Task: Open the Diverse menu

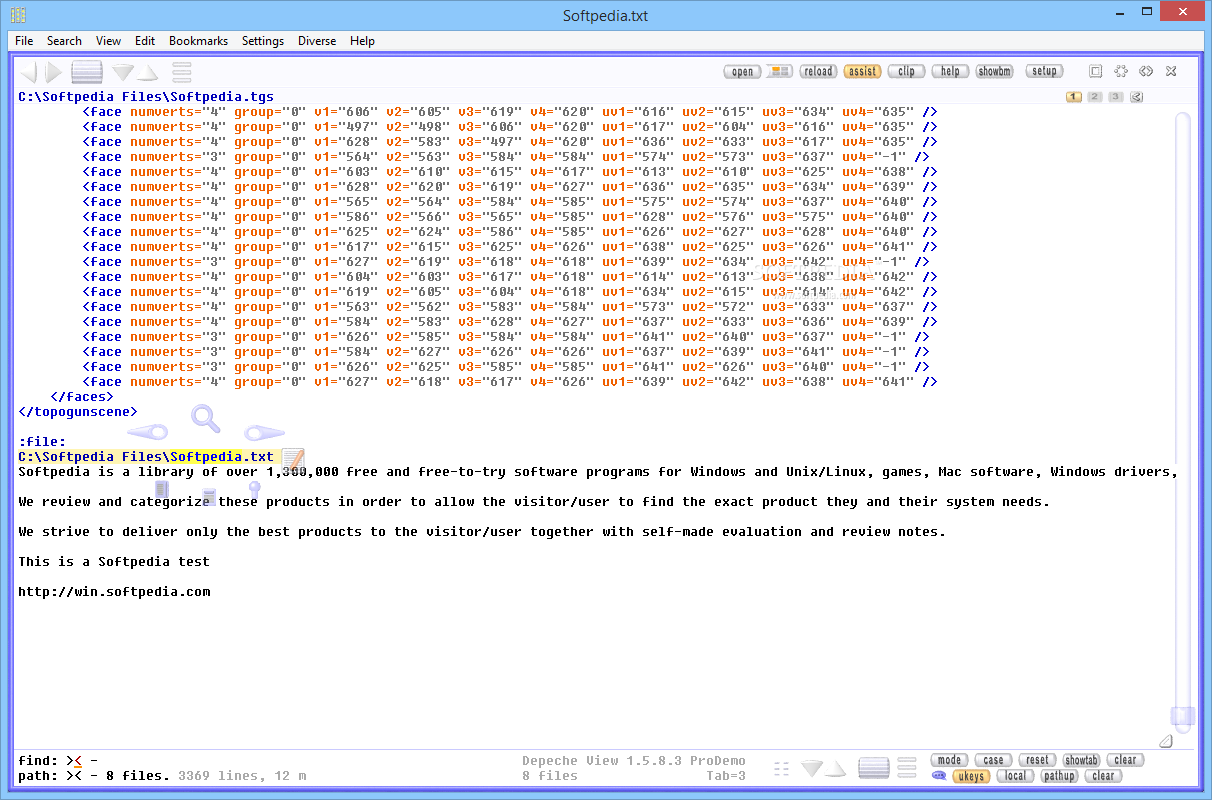Action: [x=317, y=41]
